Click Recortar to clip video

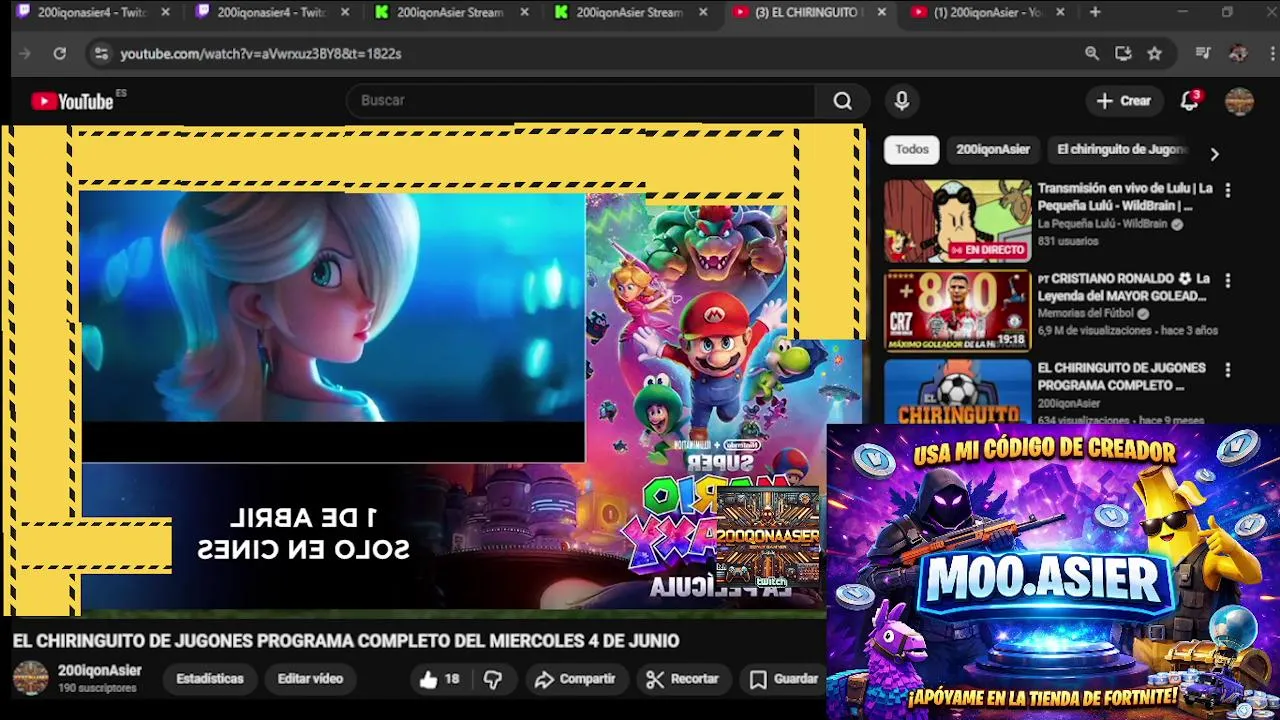[x=682, y=679]
